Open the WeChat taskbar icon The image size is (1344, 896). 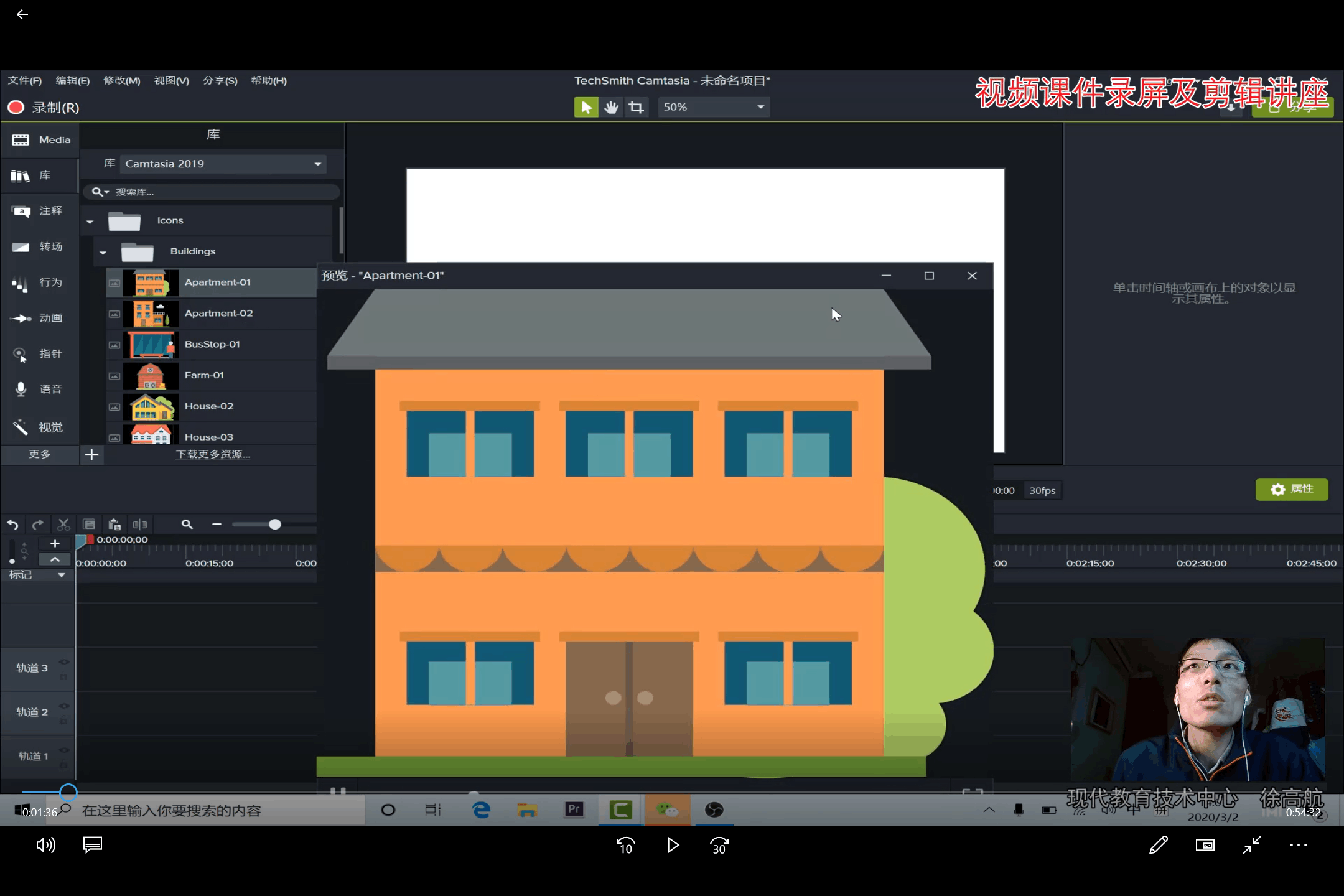pyautogui.click(x=667, y=810)
